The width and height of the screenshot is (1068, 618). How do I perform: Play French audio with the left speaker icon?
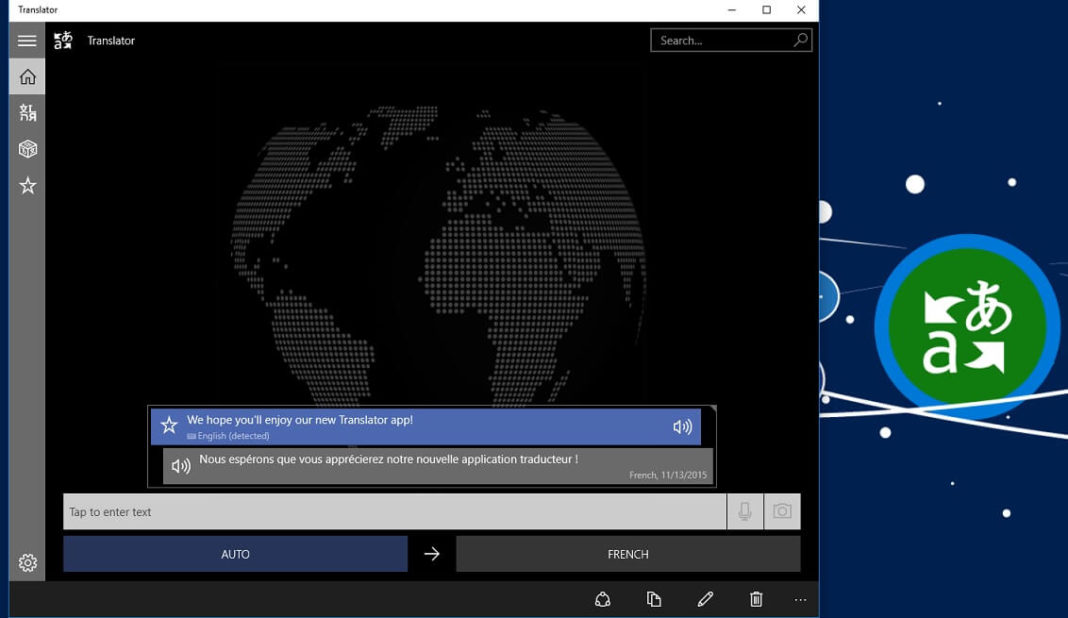[x=181, y=465]
